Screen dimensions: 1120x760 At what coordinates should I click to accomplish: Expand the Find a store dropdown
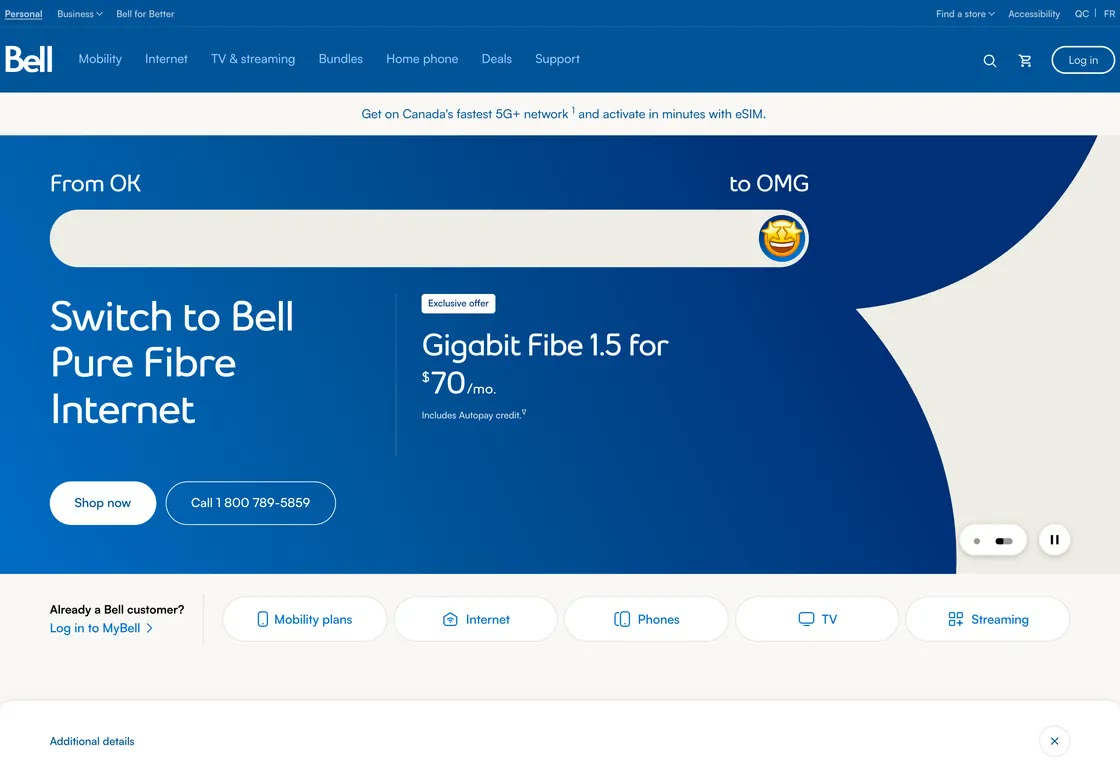coord(965,14)
